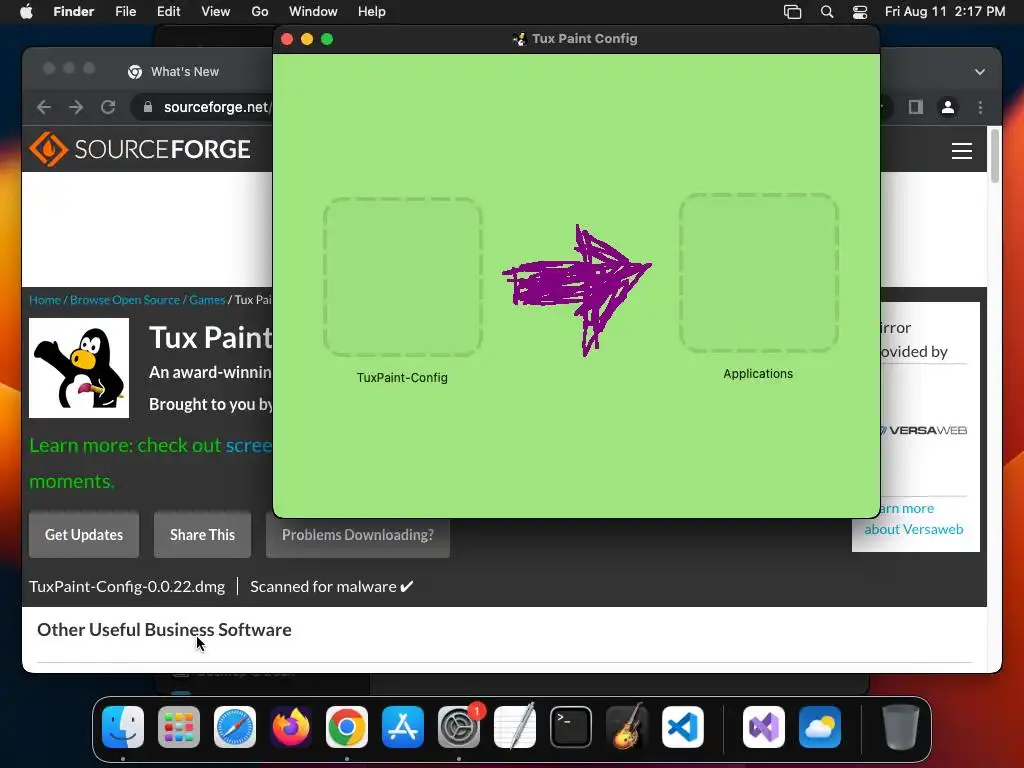
Task: Open TextEdit from the Dock
Action: (515, 727)
